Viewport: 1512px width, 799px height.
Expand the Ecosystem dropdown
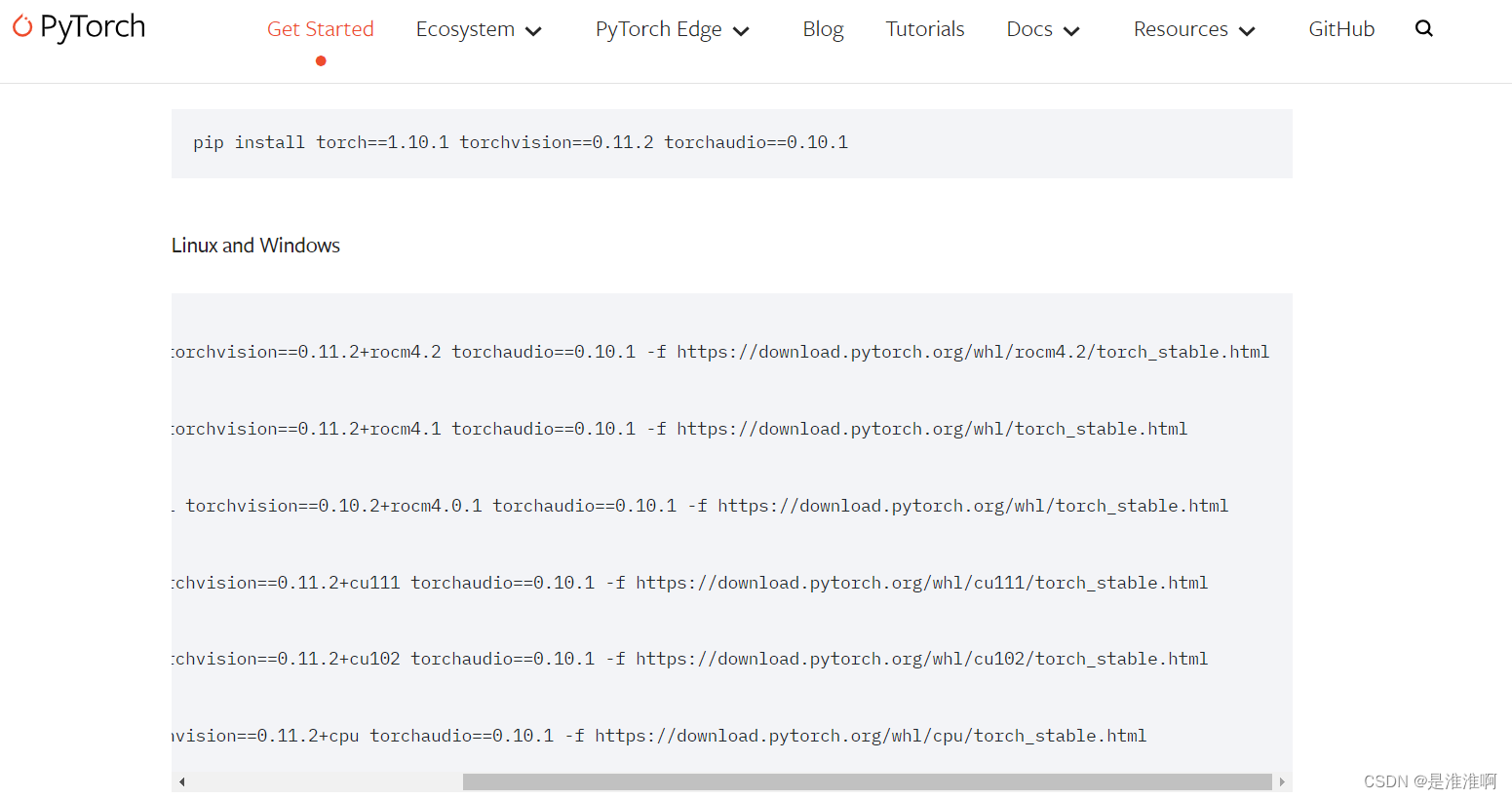pyautogui.click(x=479, y=29)
